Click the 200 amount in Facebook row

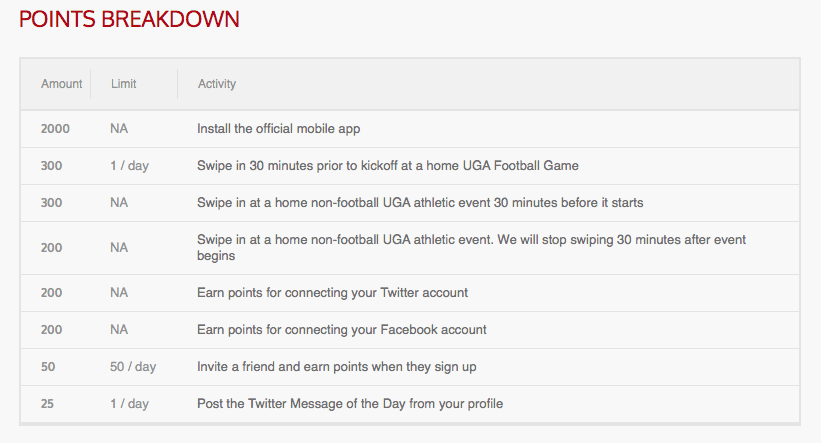point(51,330)
